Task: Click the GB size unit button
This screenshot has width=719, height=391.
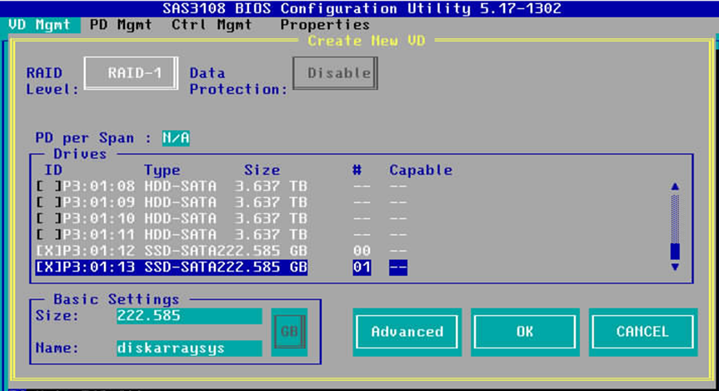Action: point(289,332)
